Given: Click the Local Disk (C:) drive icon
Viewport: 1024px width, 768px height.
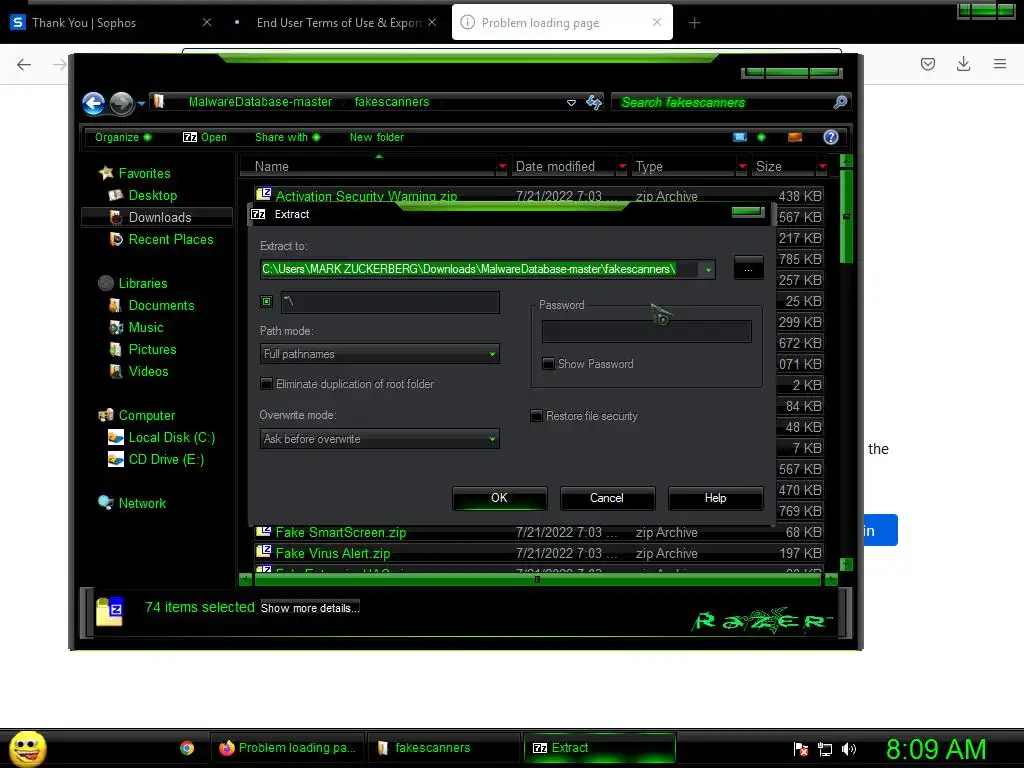Looking at the screenshot, I should click(x=116, y=437).
